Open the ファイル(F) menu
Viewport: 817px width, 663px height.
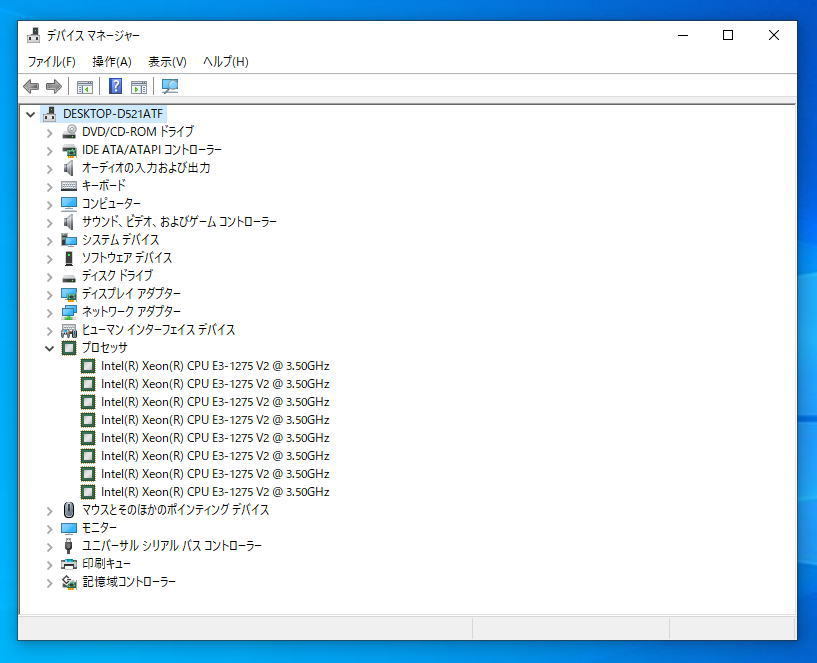point(52,62)
